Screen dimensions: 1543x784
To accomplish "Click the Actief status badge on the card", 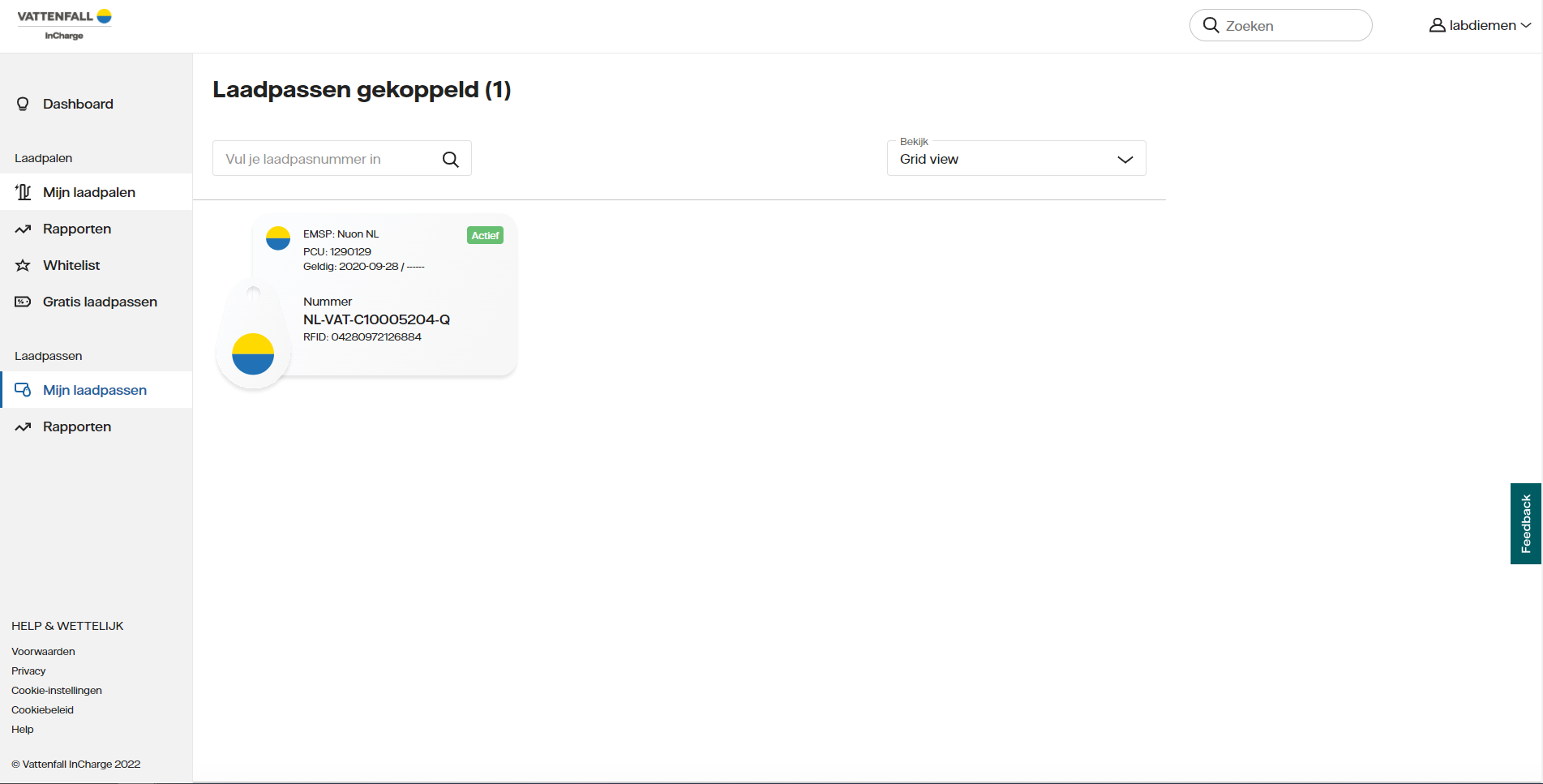I will pyautogui.click(x=484, y=235).
